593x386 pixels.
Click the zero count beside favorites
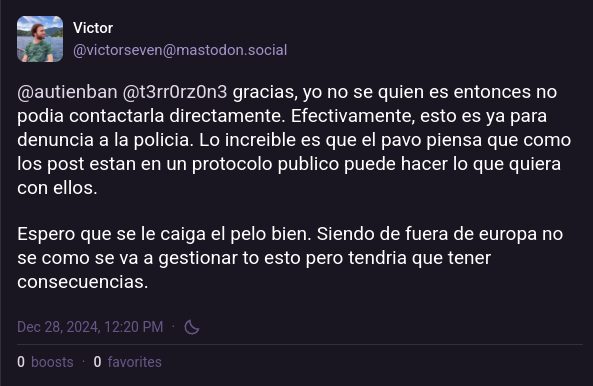coord(97,362)
